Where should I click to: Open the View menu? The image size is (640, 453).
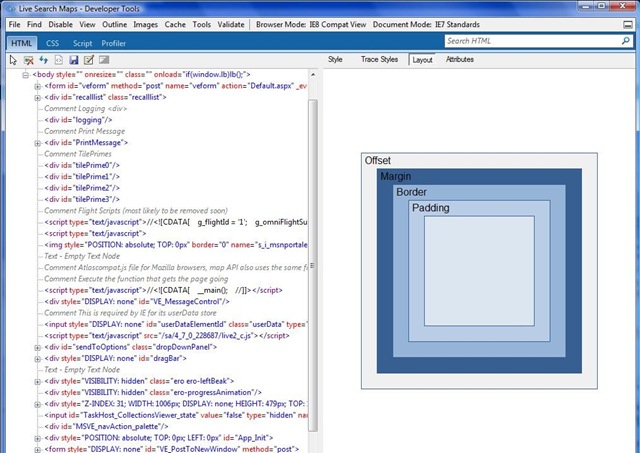click(x=87, y=24)
